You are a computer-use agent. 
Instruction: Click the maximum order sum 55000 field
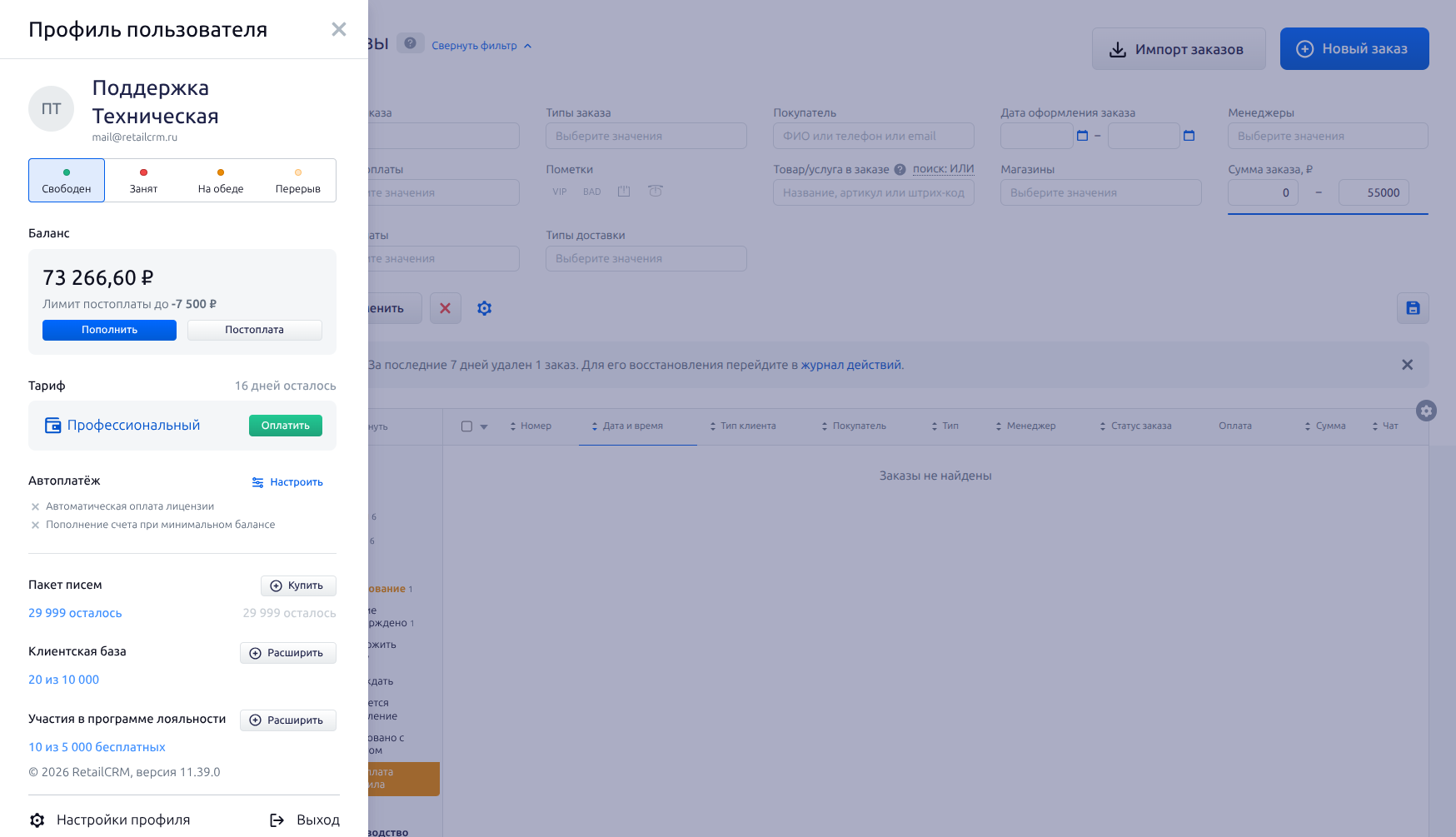pyautogui.click(x=1374, y=192)
